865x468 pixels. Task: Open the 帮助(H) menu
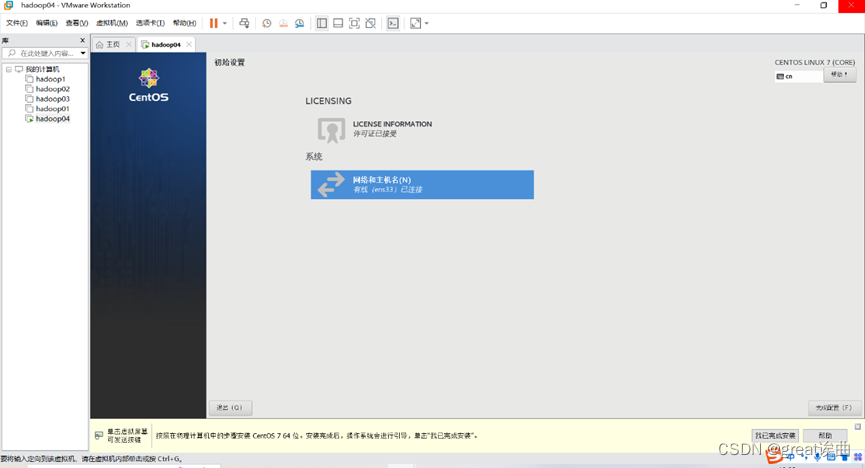[184, 23]
